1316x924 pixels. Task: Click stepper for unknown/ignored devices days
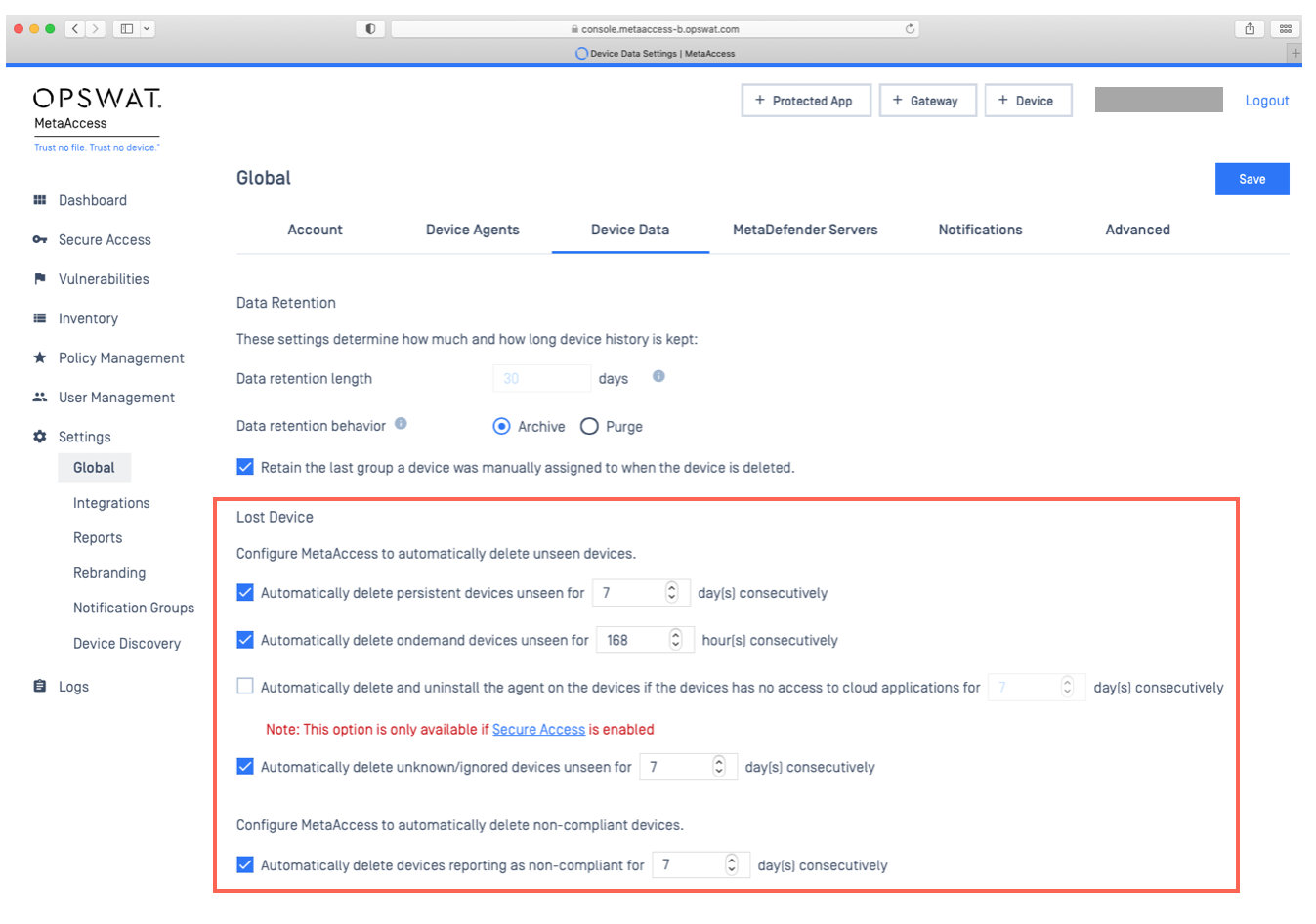[719, 767]
